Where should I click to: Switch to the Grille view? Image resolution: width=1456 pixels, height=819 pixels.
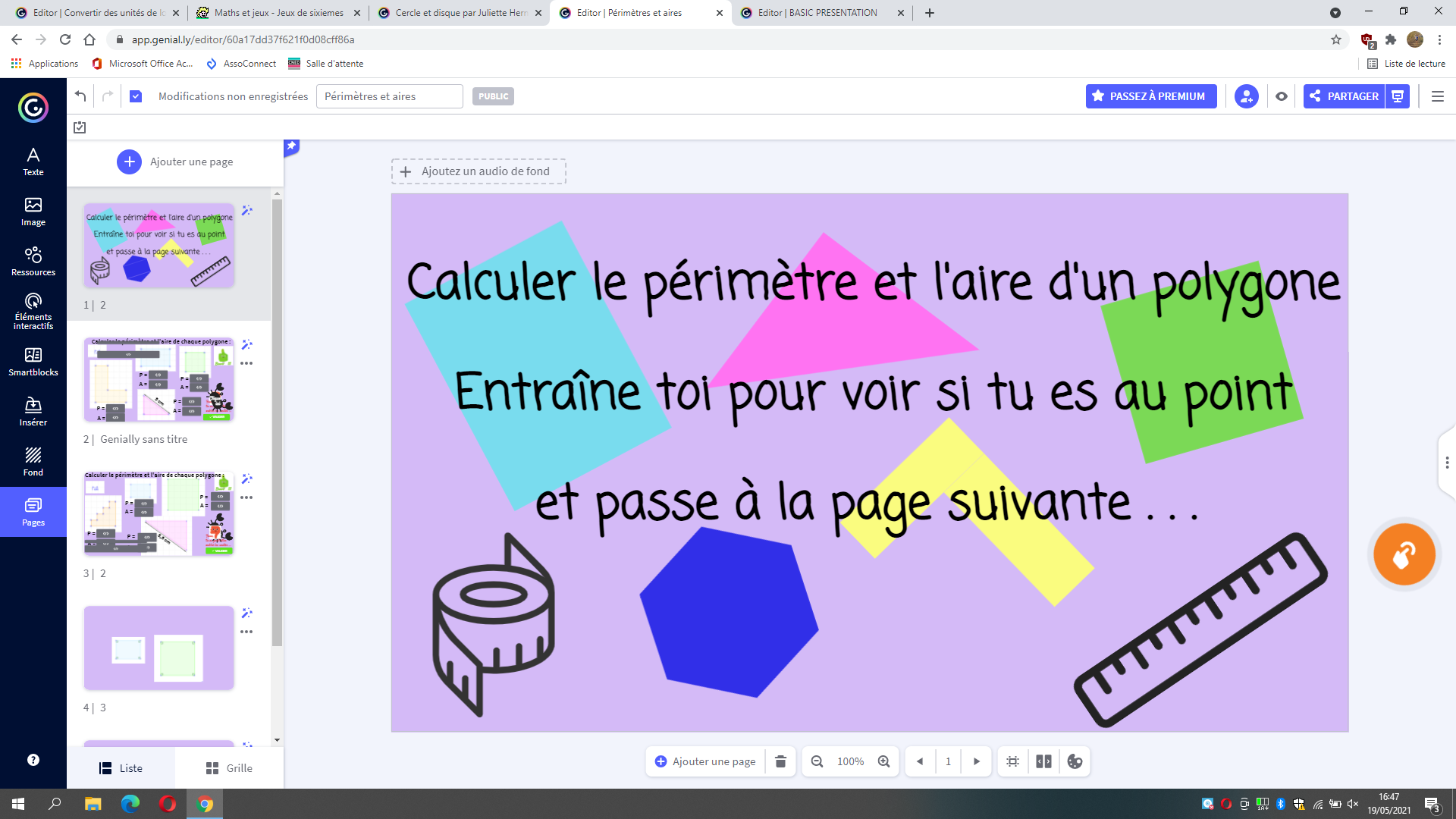pyautogui.click(x=228, y=767)
